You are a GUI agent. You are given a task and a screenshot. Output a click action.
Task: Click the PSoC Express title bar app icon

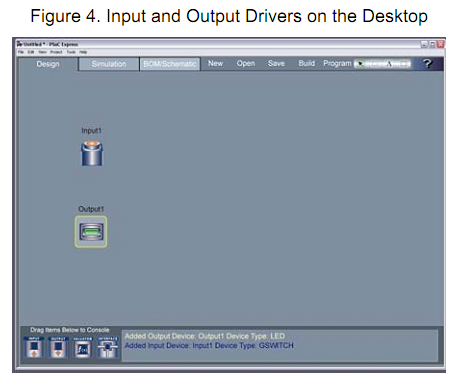pyautogui.click(x=20, y=44)
